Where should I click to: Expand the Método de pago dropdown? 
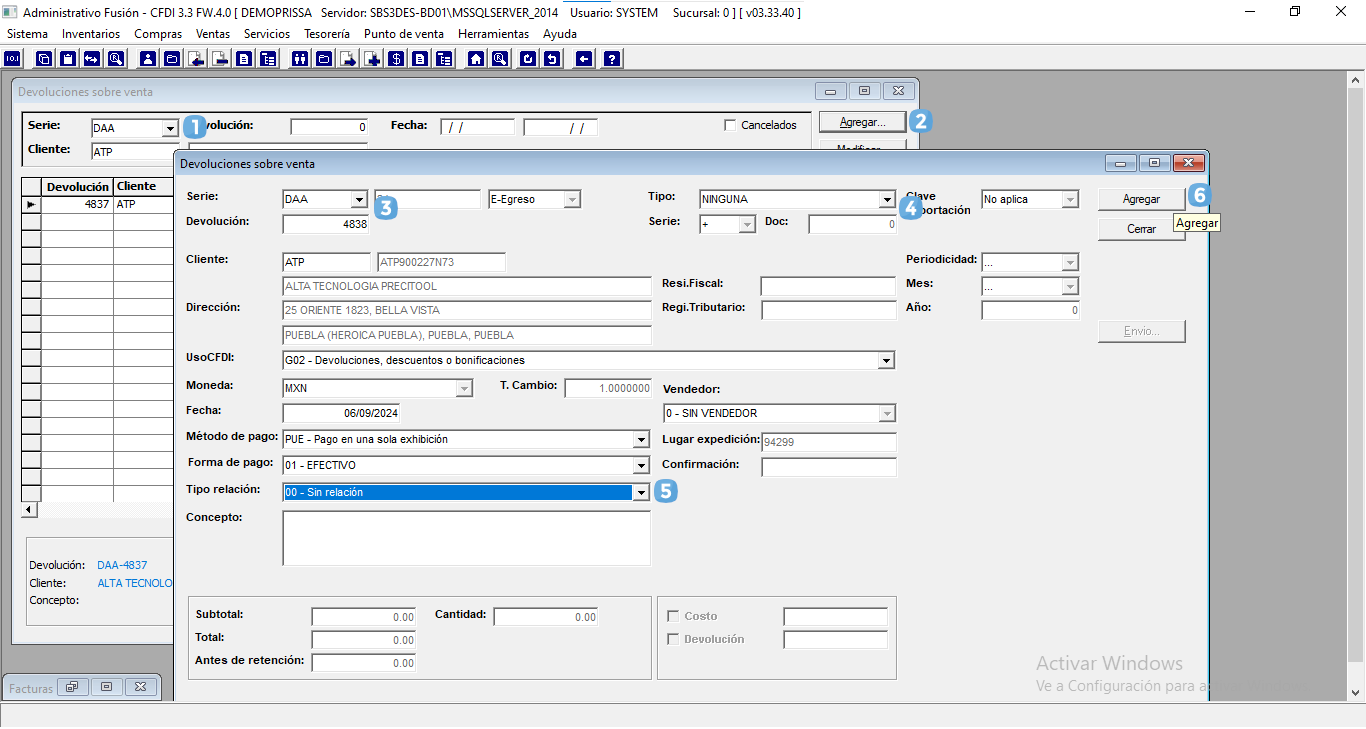tap(641, 440)
